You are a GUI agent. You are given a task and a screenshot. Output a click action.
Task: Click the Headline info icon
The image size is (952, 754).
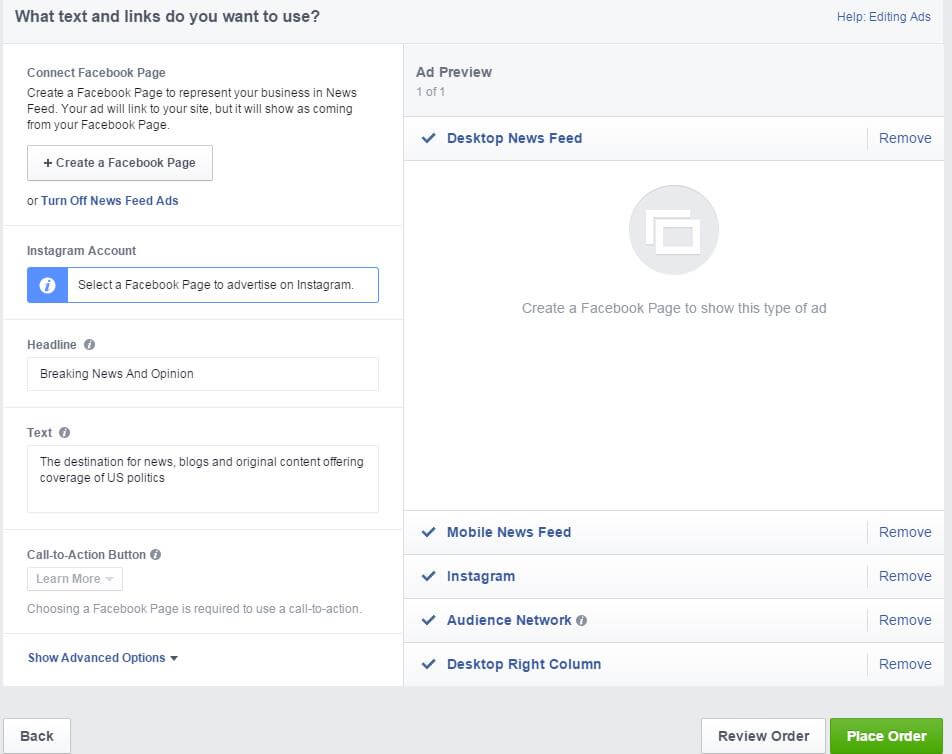click(x=89, y=345)
